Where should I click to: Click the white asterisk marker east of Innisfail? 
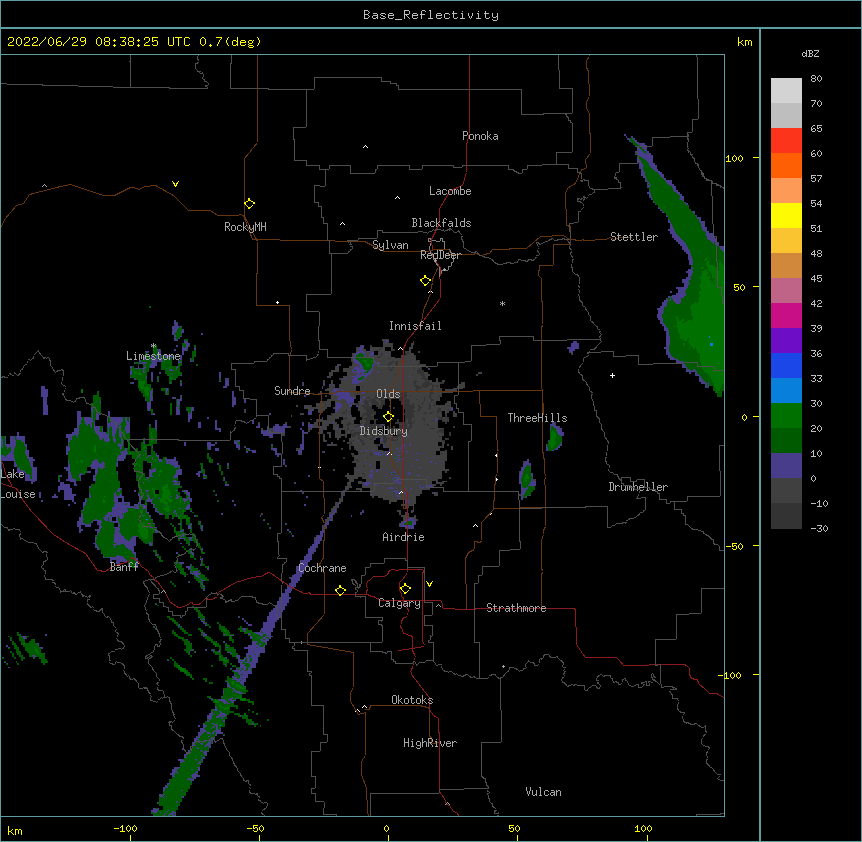pos(502,303)
